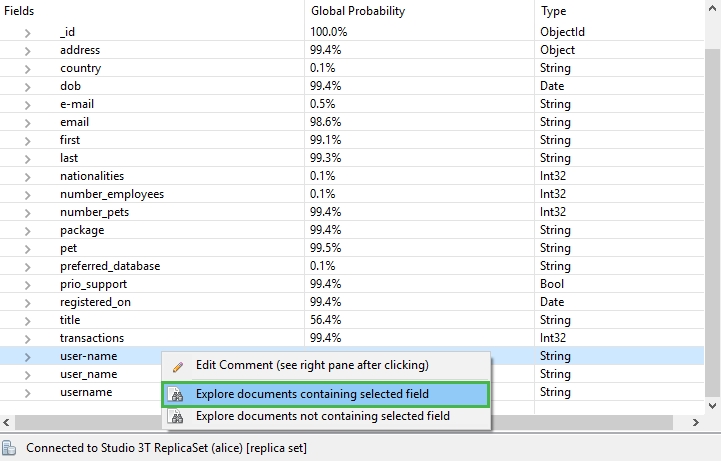
Task: Select the user_name field name
Action: pyautogui.click(x=89, y=375)
